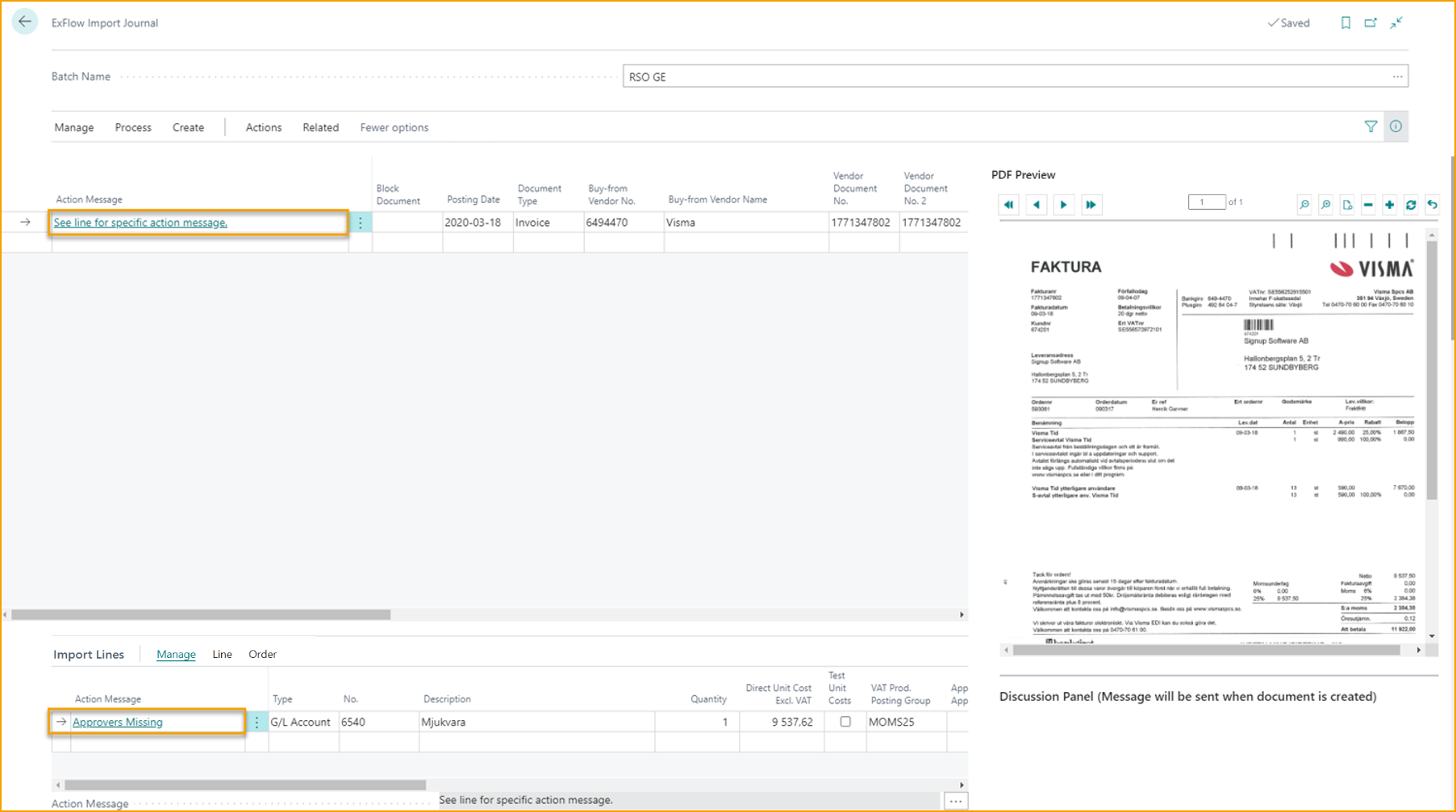Open the Related menu

tap(320, 127)
